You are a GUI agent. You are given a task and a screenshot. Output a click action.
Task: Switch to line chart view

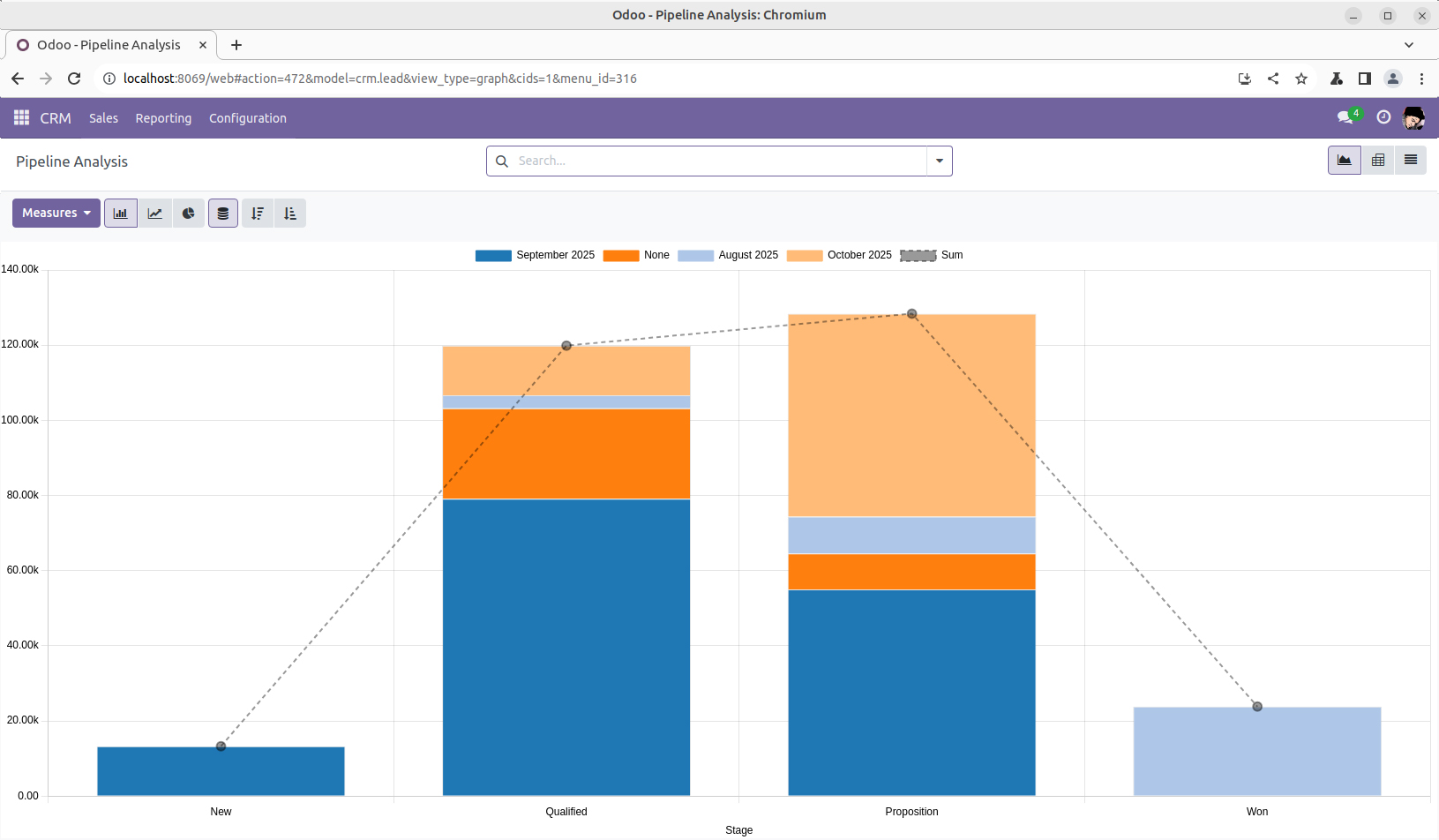coord(154,214)
